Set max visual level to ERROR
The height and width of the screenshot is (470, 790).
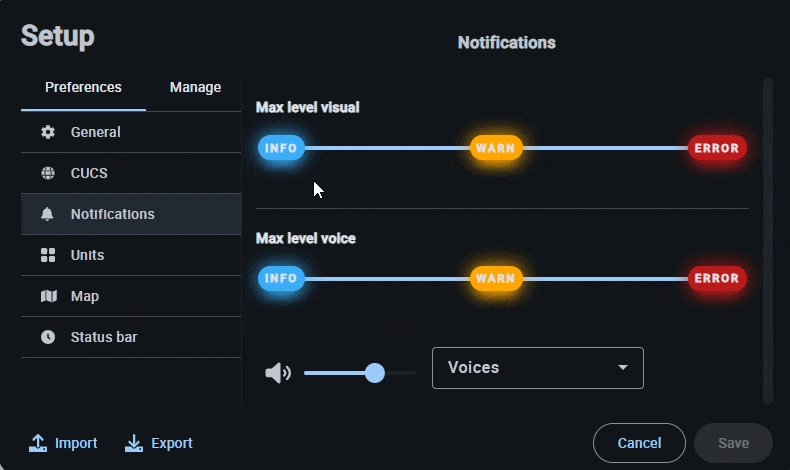(x=716, y=148)
